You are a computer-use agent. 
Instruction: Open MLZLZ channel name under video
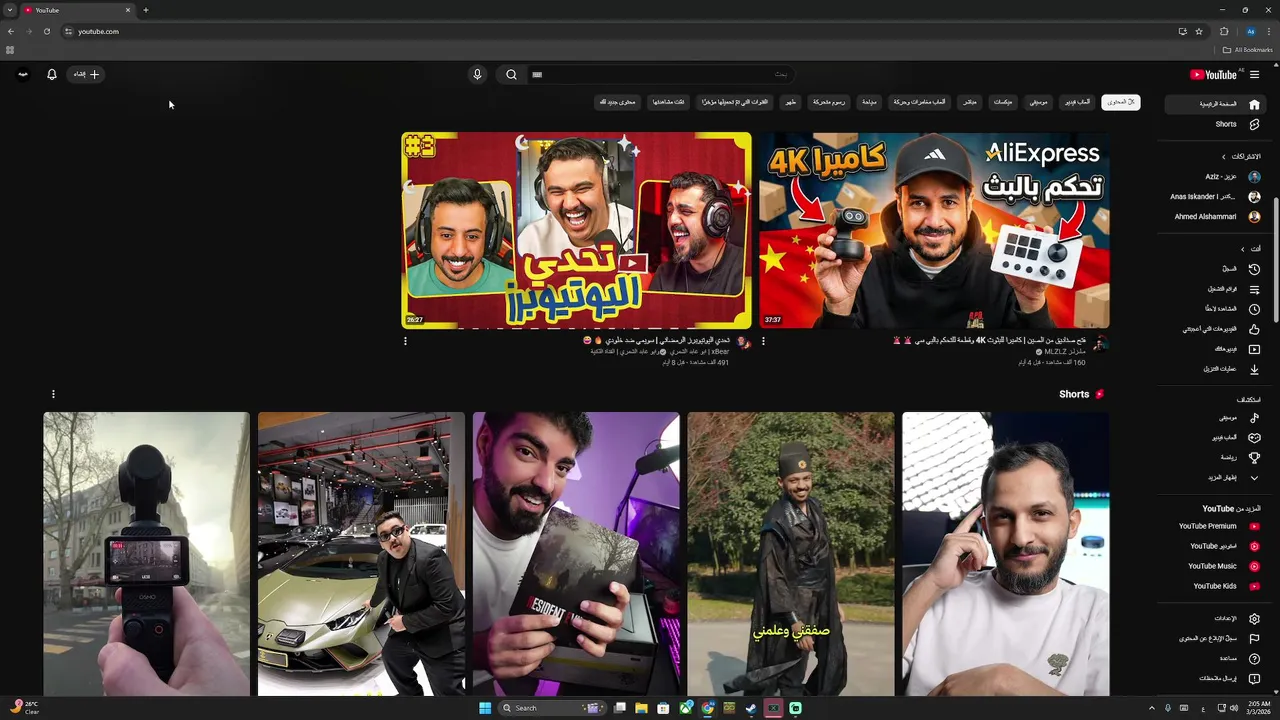tap(1064, 352)
